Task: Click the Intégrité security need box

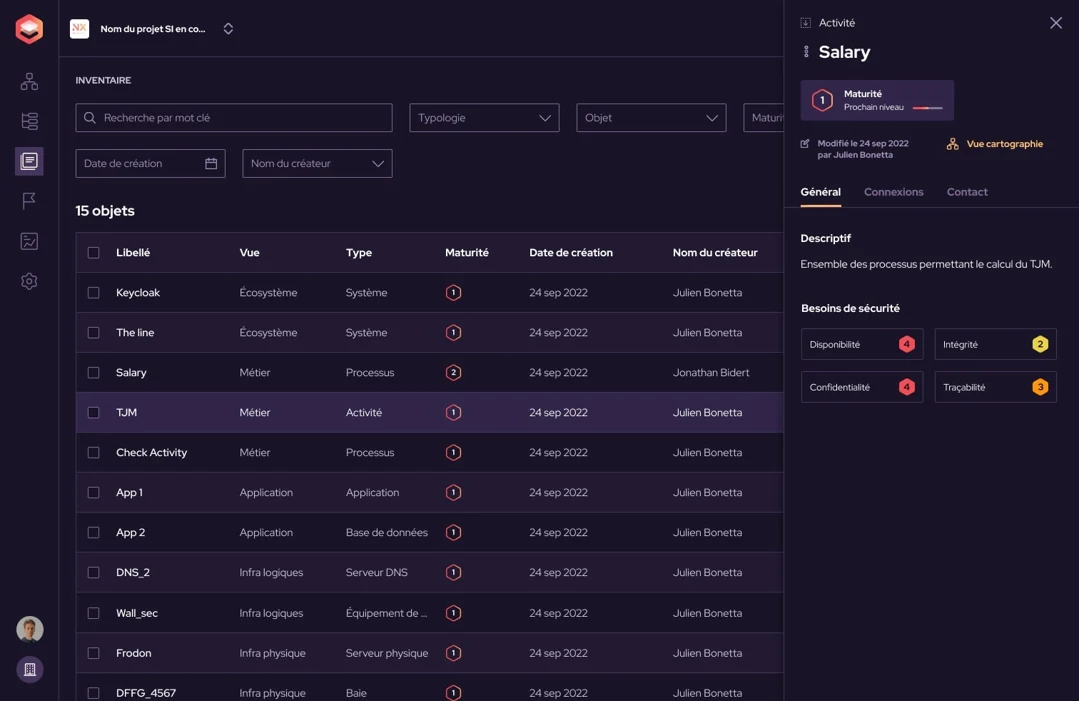Action: point(995,344)
